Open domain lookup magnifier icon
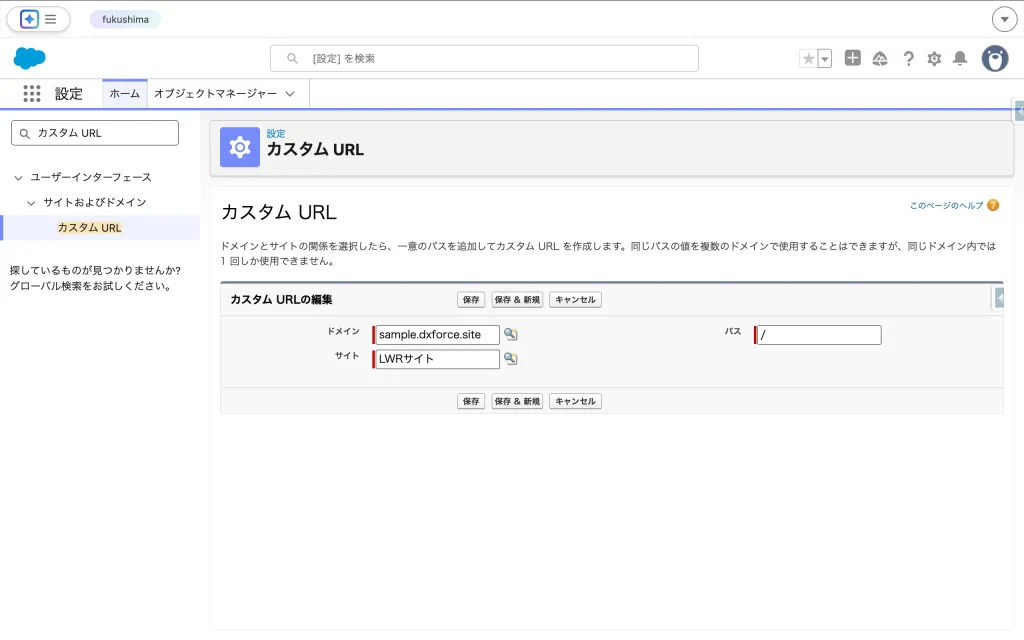 coord(510,335)
